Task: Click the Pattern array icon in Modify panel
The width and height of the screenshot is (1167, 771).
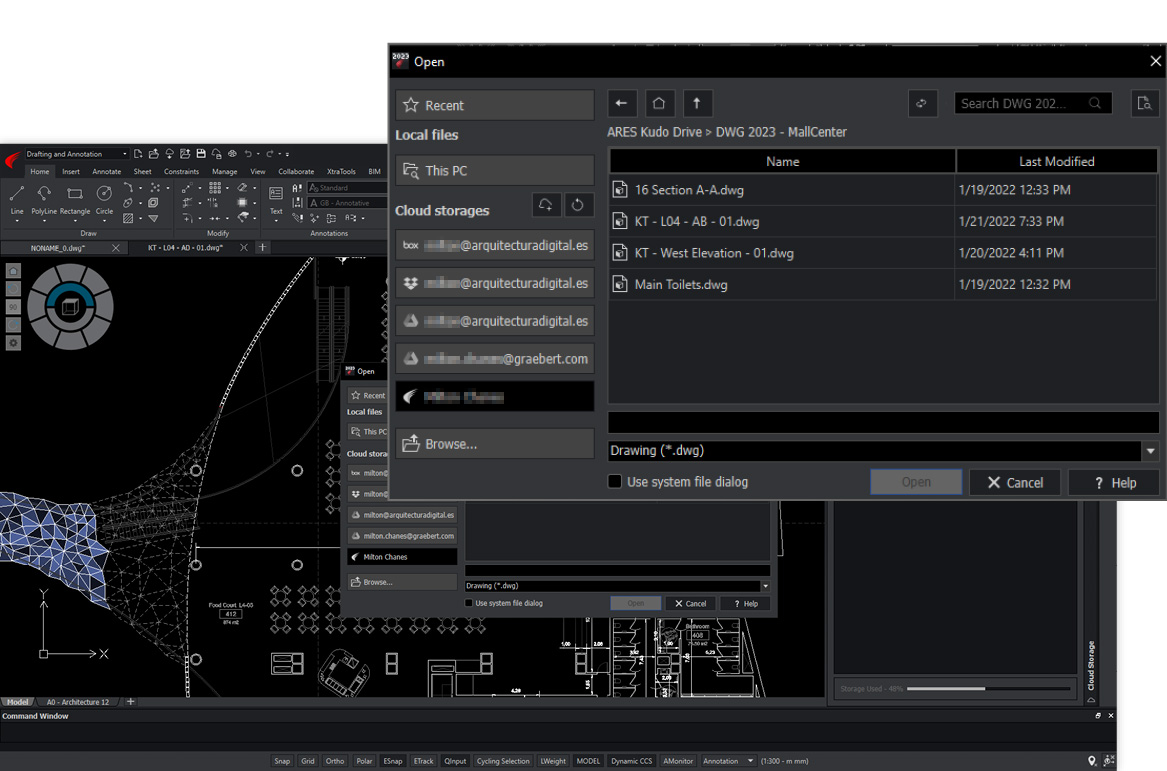Action: (215, 188)
